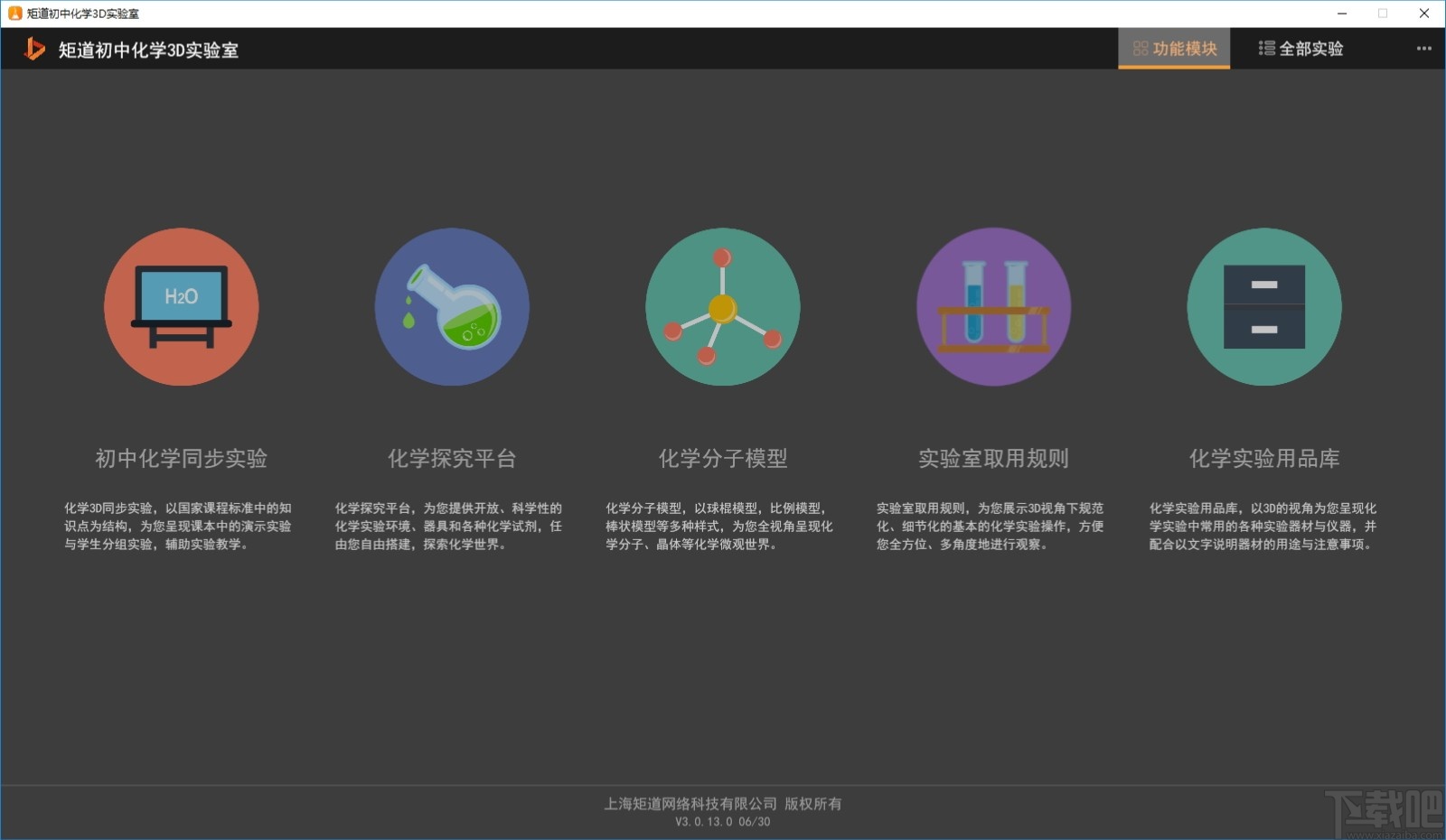Click the orange app logo in header
The width and height of the screenshot is (1446, 840).
(34, 49)
